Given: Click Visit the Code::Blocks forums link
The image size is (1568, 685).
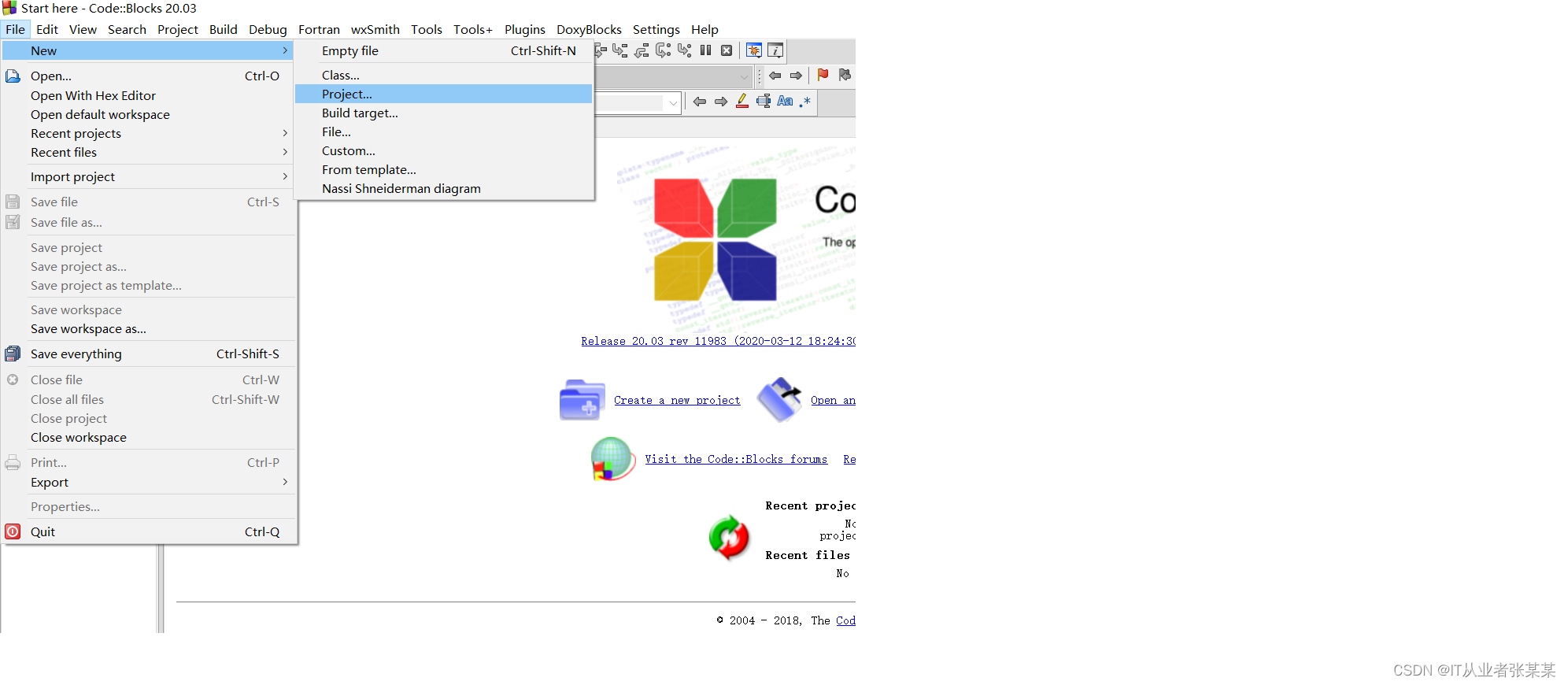Looking at the screenshot, I should 736,459.
